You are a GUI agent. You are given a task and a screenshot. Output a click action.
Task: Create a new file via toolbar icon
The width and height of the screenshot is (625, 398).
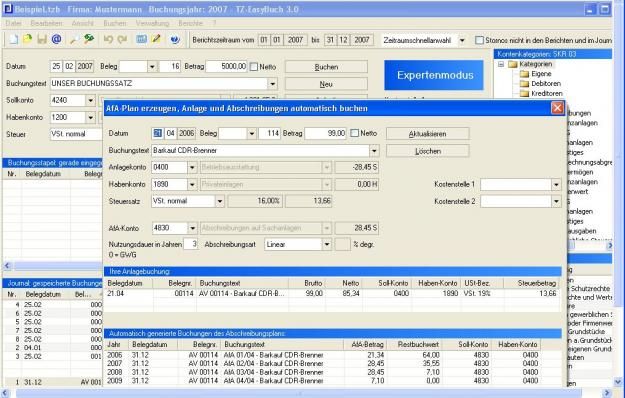14,39
